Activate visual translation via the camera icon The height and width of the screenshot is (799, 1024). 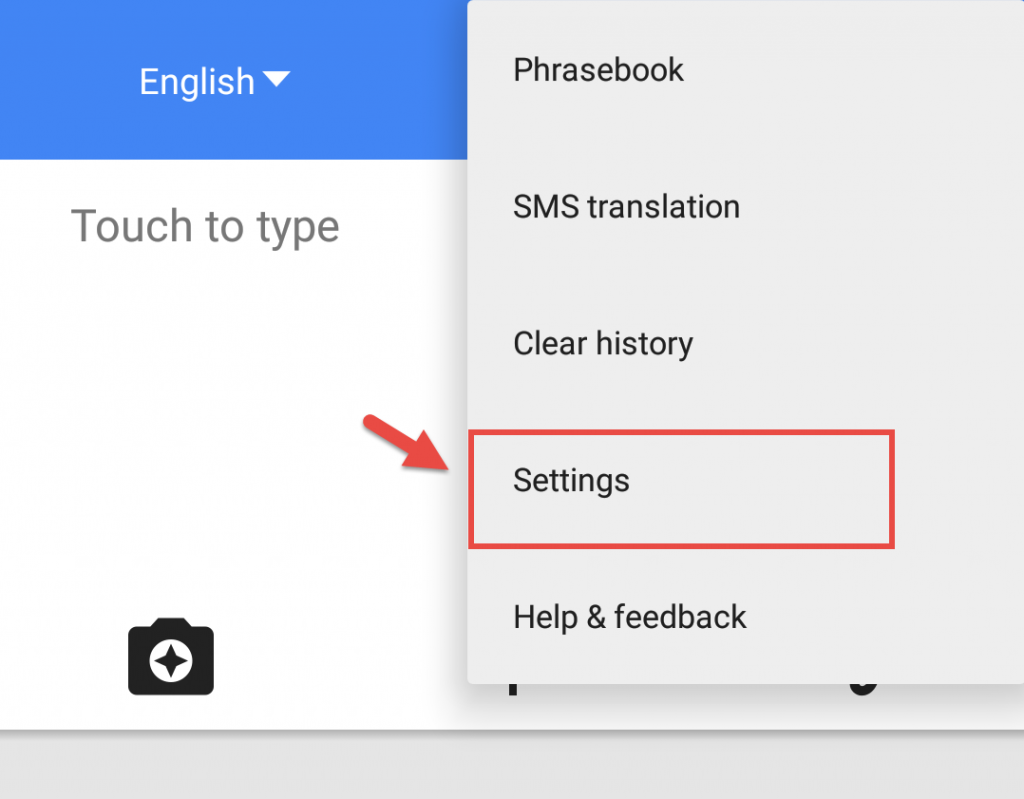click(x=170, y=657)
